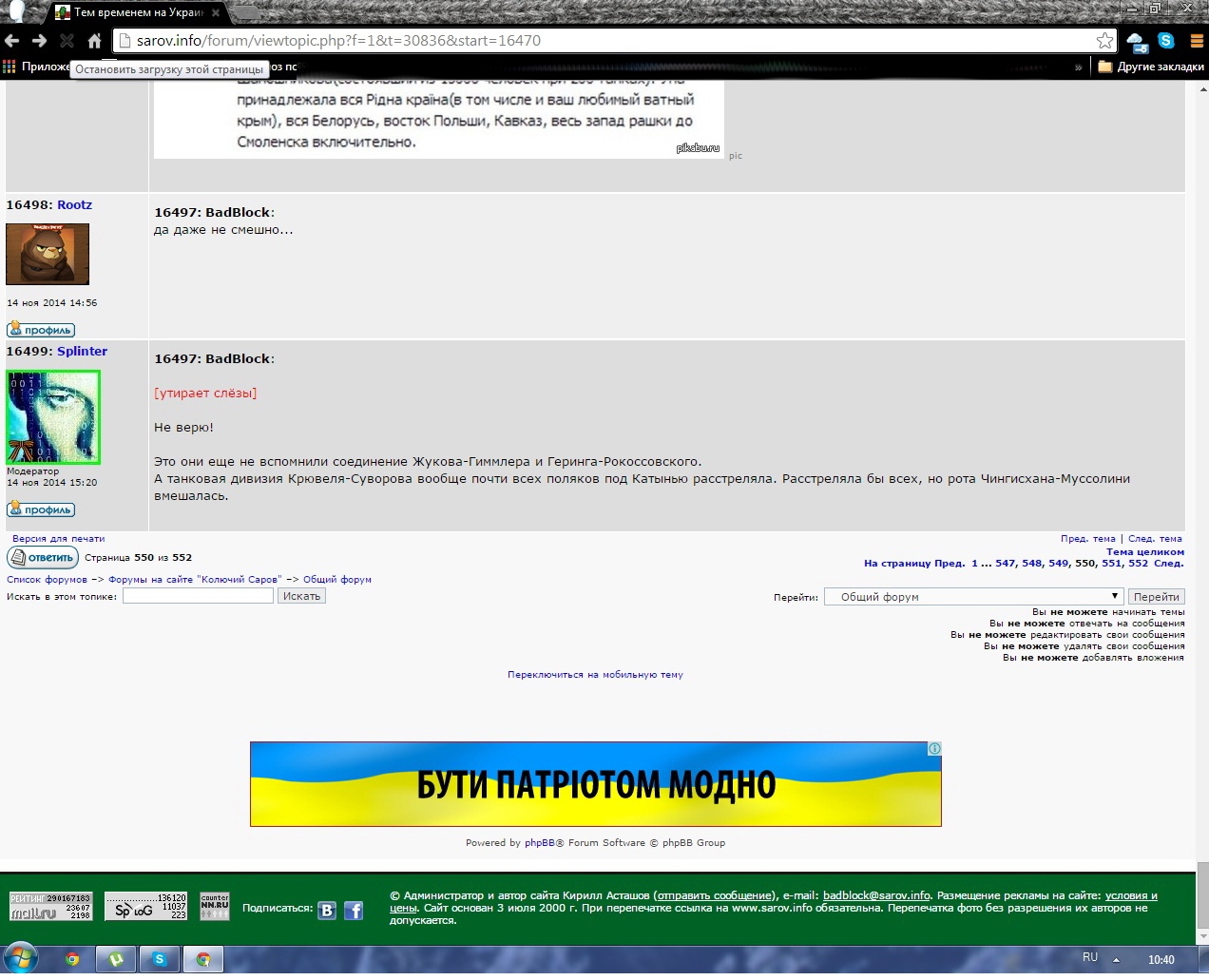Click the browser back arrow
The height and width of the screenshot is (980, 1209).
[12, 41]
